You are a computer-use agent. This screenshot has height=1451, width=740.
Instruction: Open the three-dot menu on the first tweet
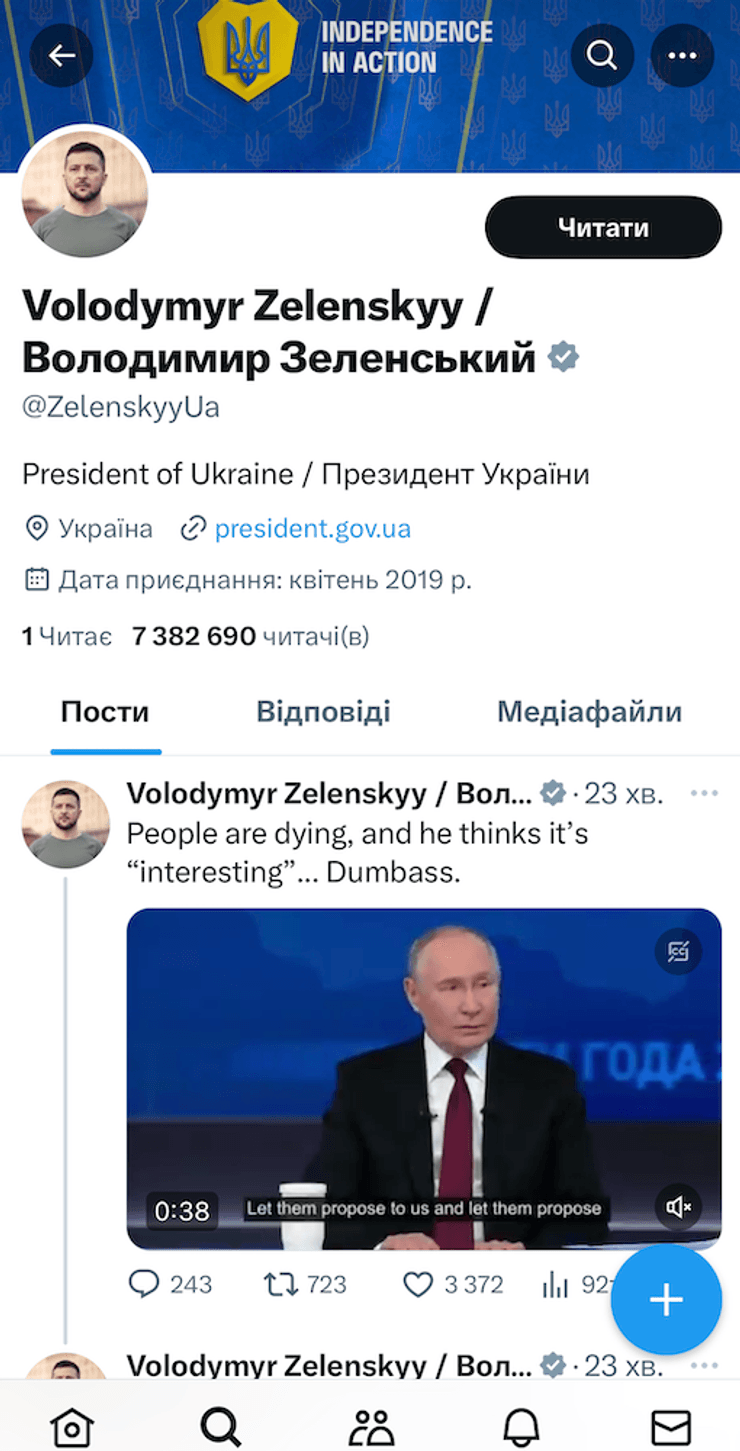tap(705, 792)
